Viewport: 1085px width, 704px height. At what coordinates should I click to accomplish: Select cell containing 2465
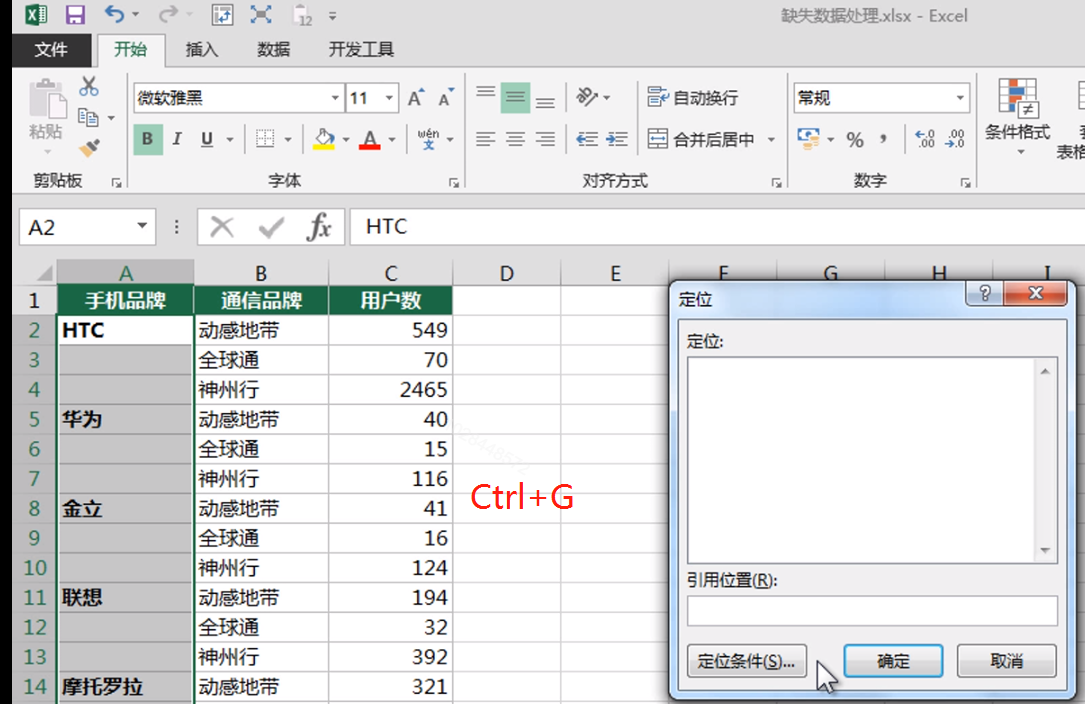coord(390,389)
